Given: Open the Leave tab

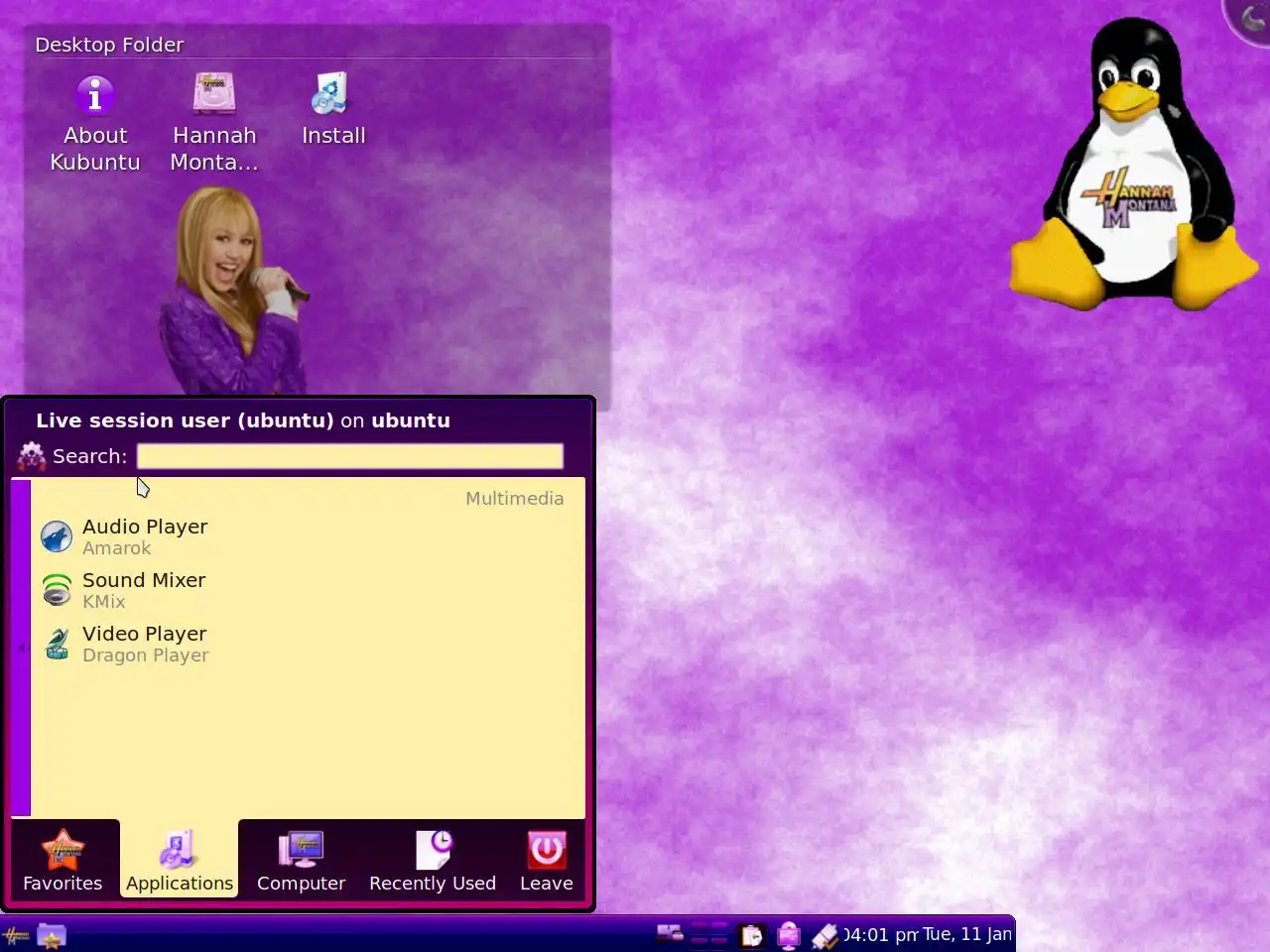Looking at the screenshot, I should pos(547,860).
